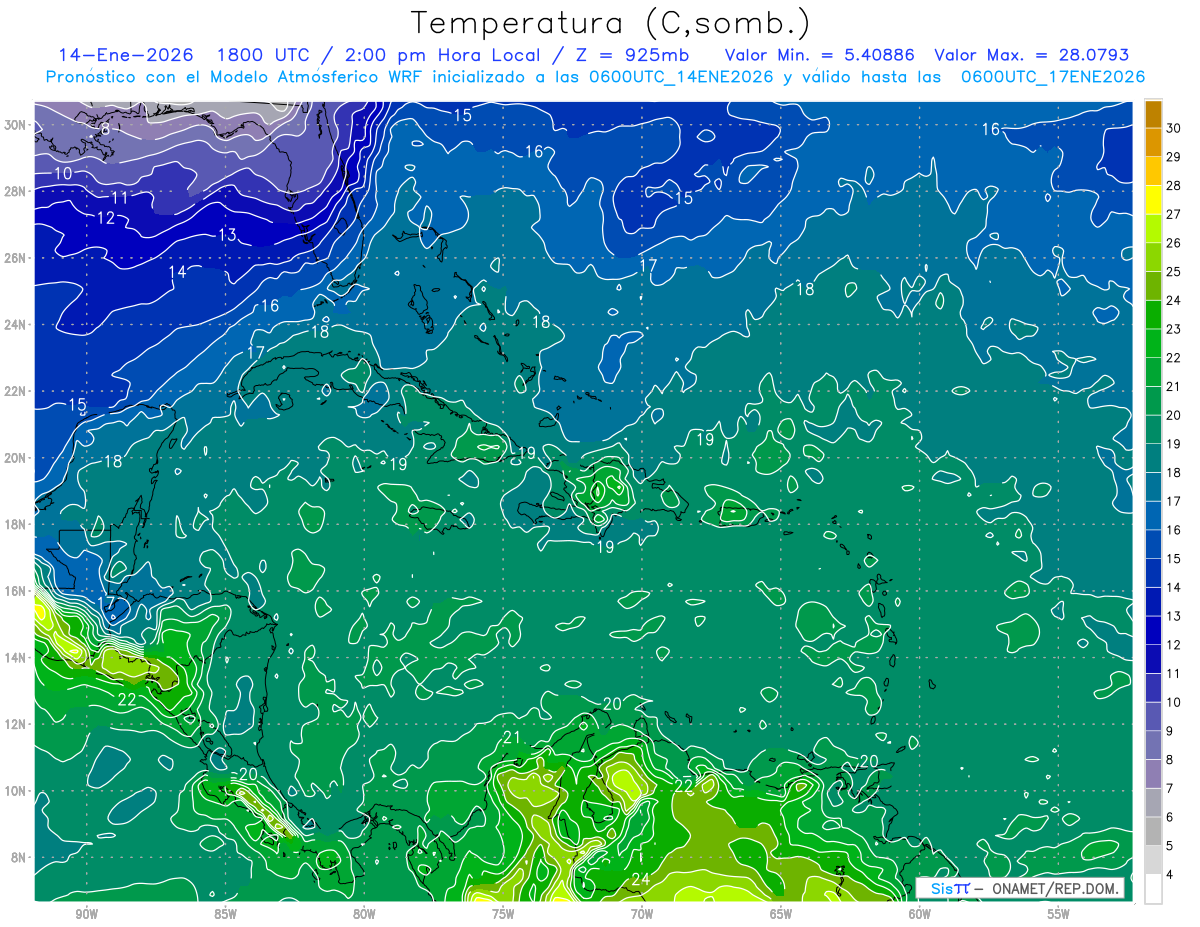Click legend scale label '25'
This screenshot has height=927, width=1200.
[x=1174, y=271]
